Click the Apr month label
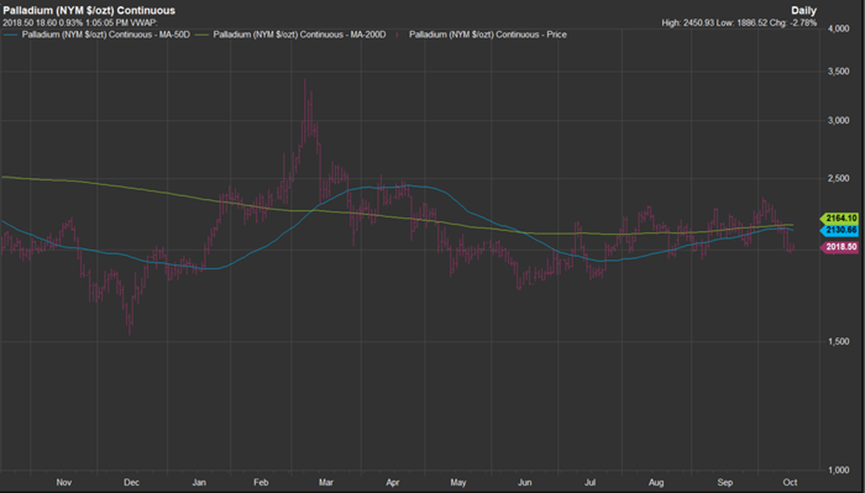Screen dimensions: 865x493 click(x=392, y=483)
